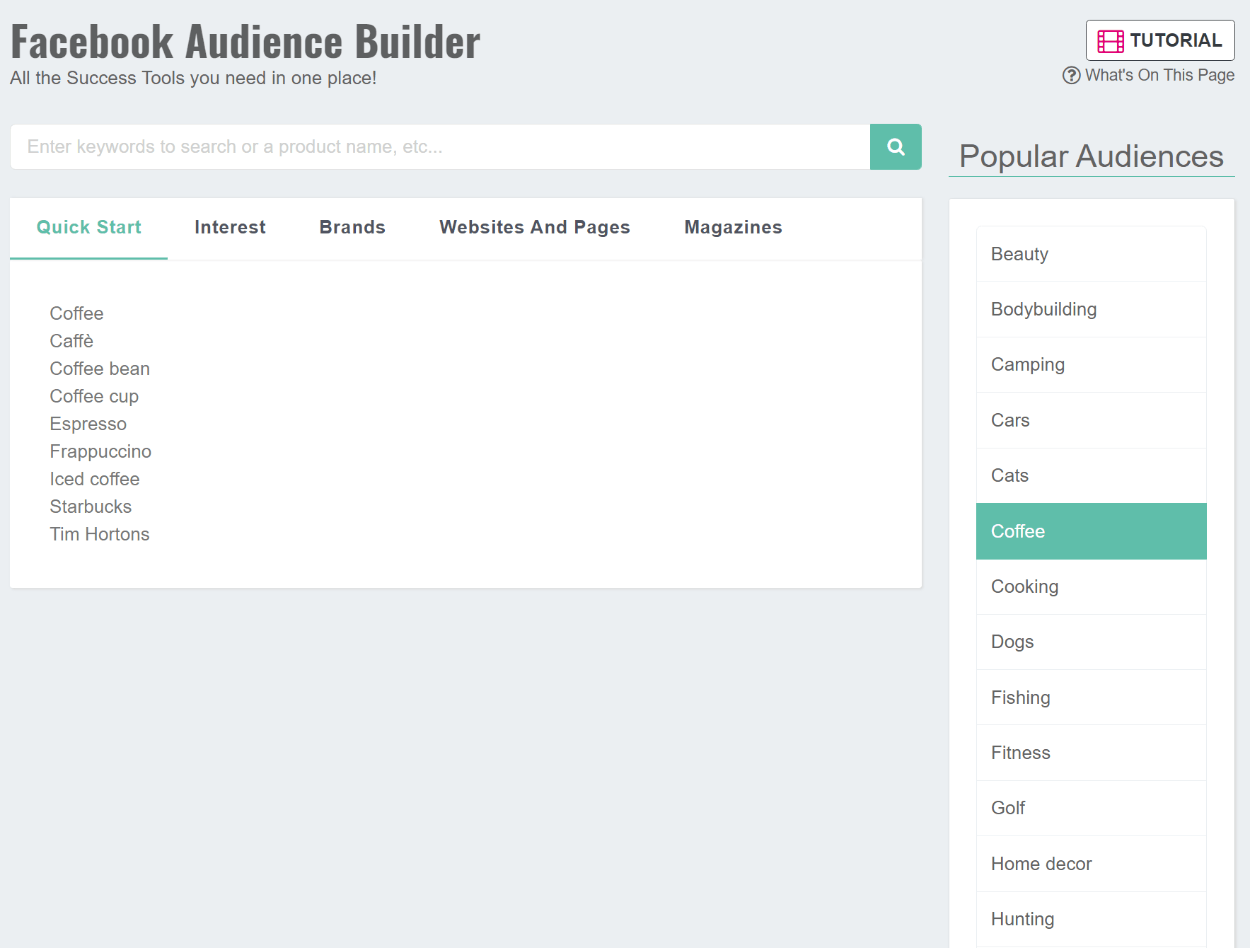Select the Magazines tab
The height and width of the screenshot is (948, 1250).
733,228
